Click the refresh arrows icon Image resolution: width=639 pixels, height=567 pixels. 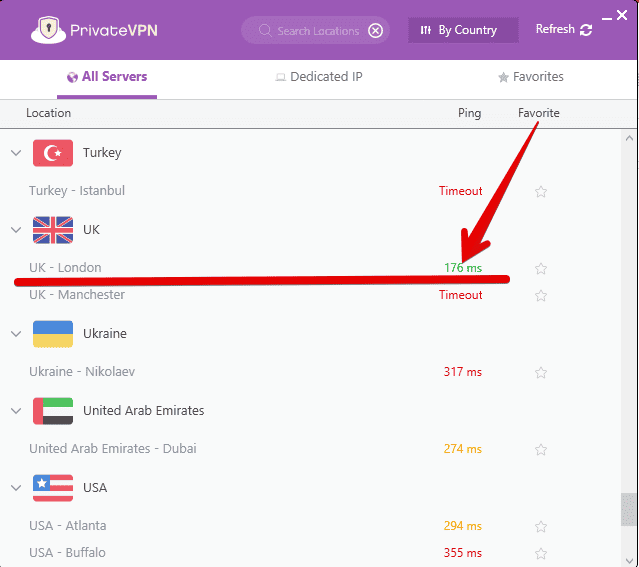586,30
